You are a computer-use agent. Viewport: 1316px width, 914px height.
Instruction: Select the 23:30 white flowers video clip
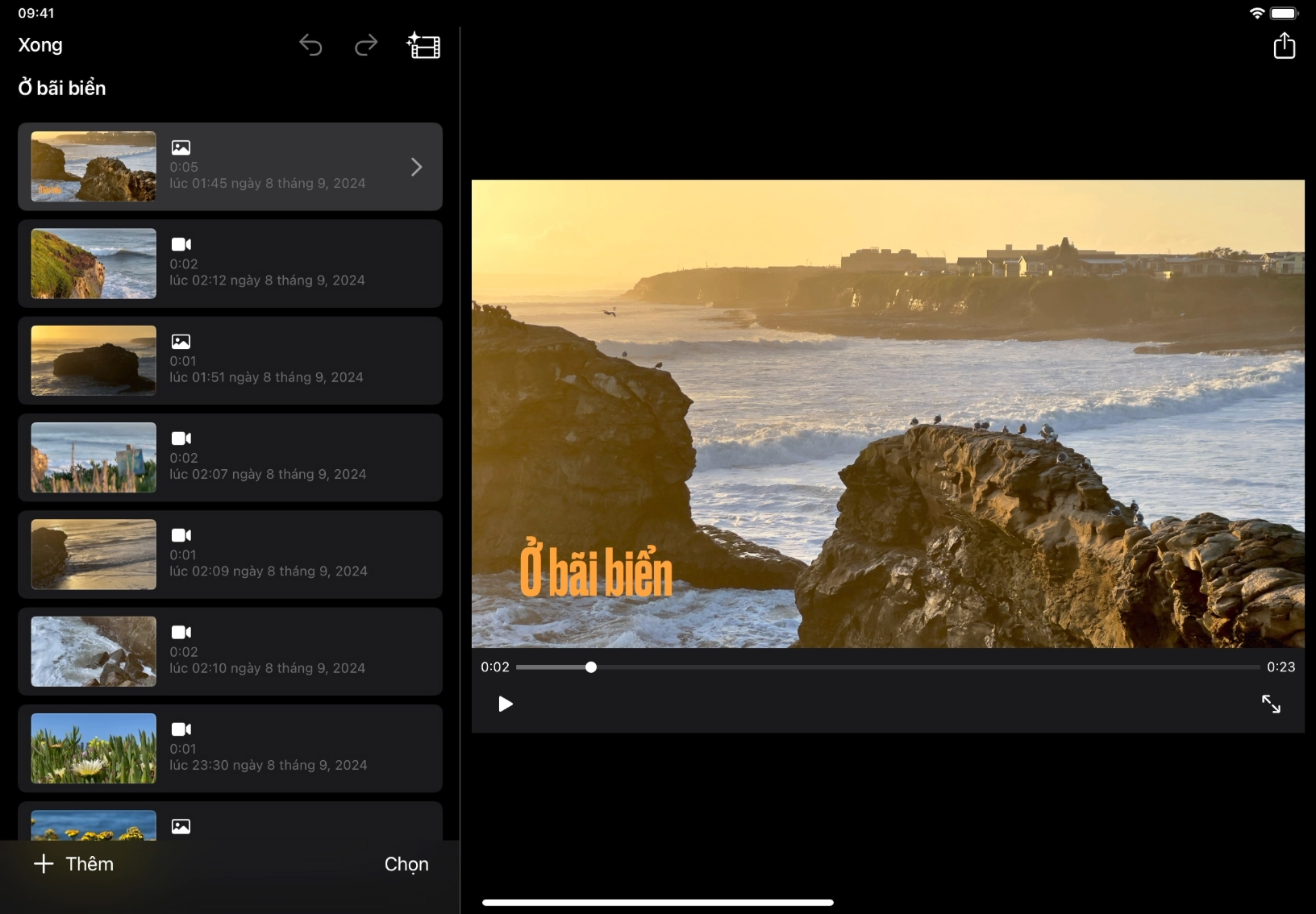[x=230, y=748]
